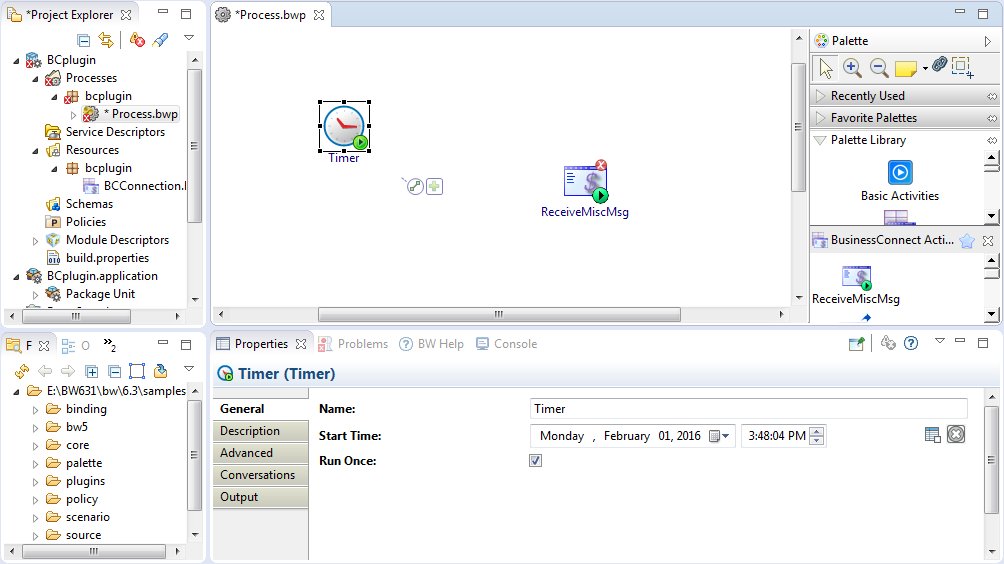Viewport: 1004px width, 564px height.
Task: Select Zoom In tool in Palette
Action: pyautogui.click(x=852, y=67)
